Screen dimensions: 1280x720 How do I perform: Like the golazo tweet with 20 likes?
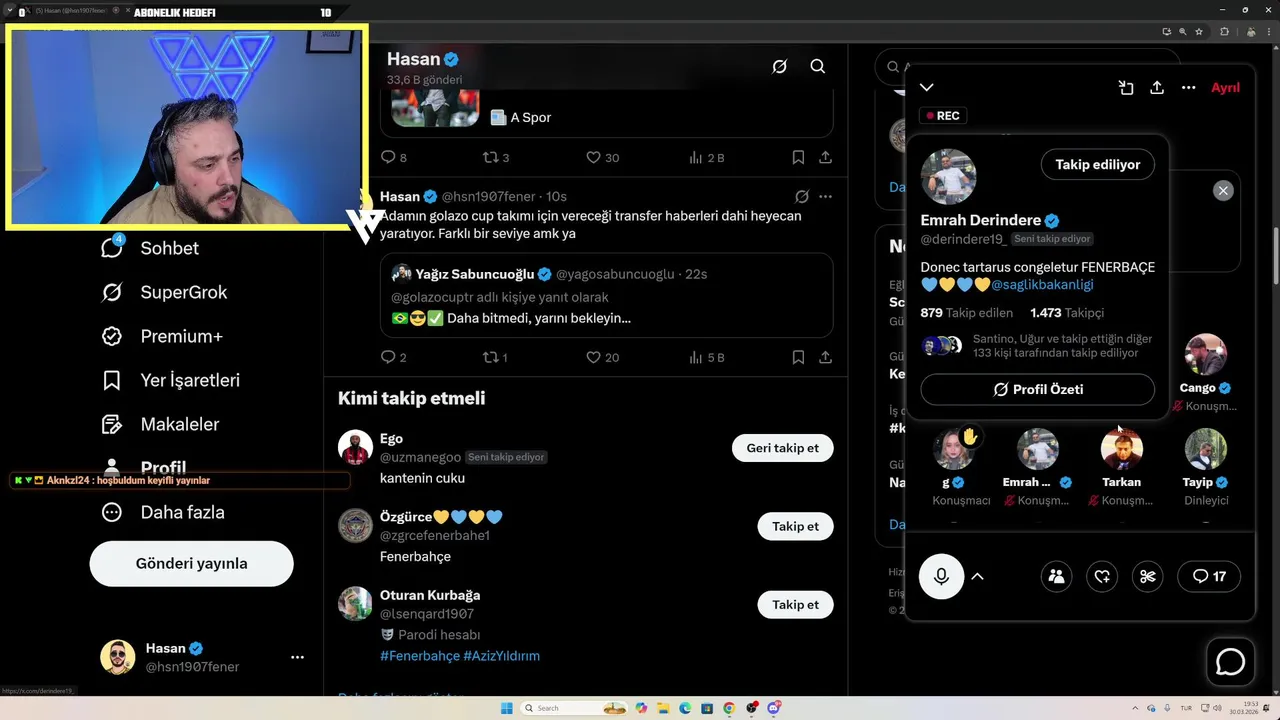[602, 357]
